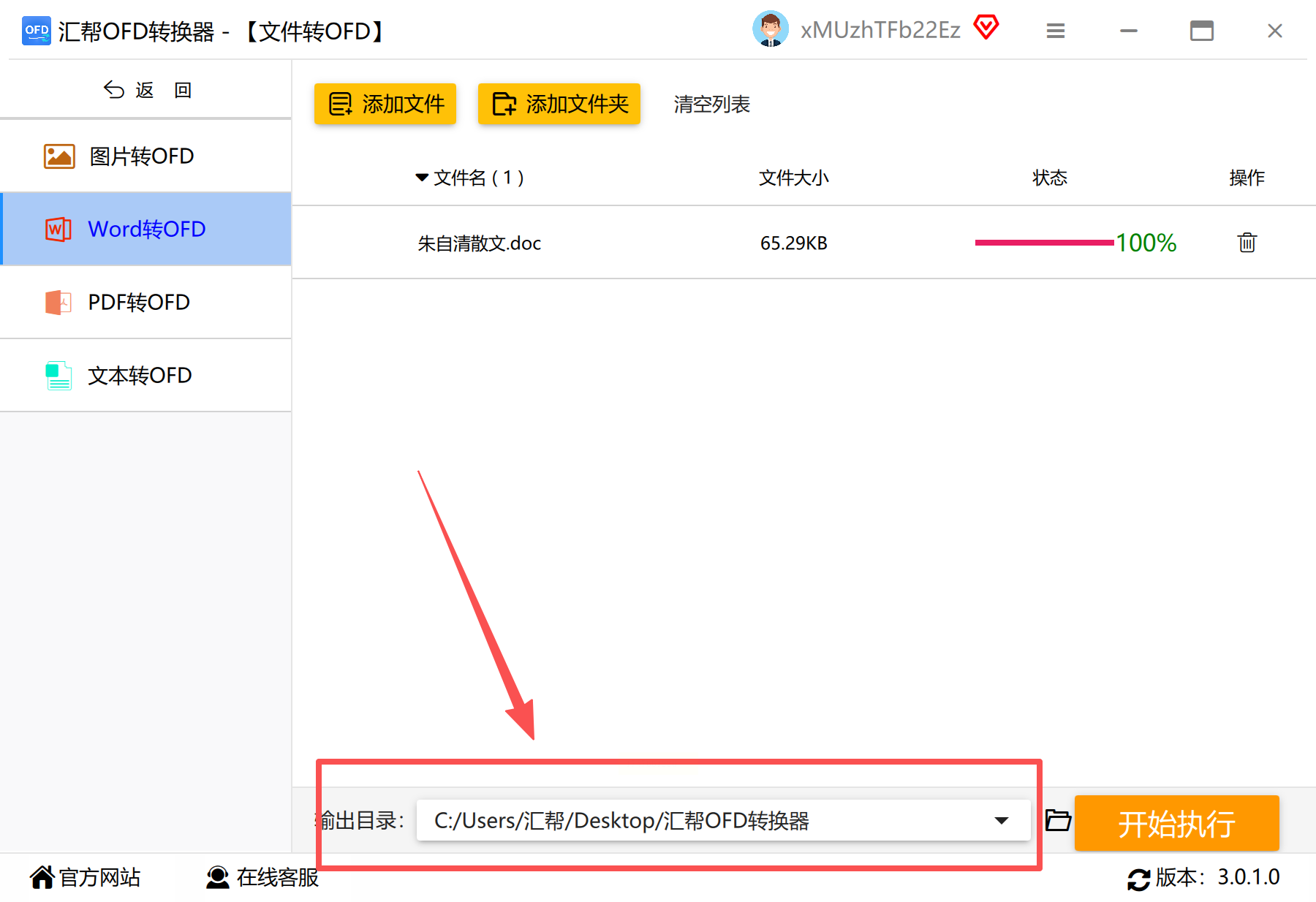Switch to PDF转OFD tab
The height and width of the screenshot is (902, 1316).
[x=146, y=302]
